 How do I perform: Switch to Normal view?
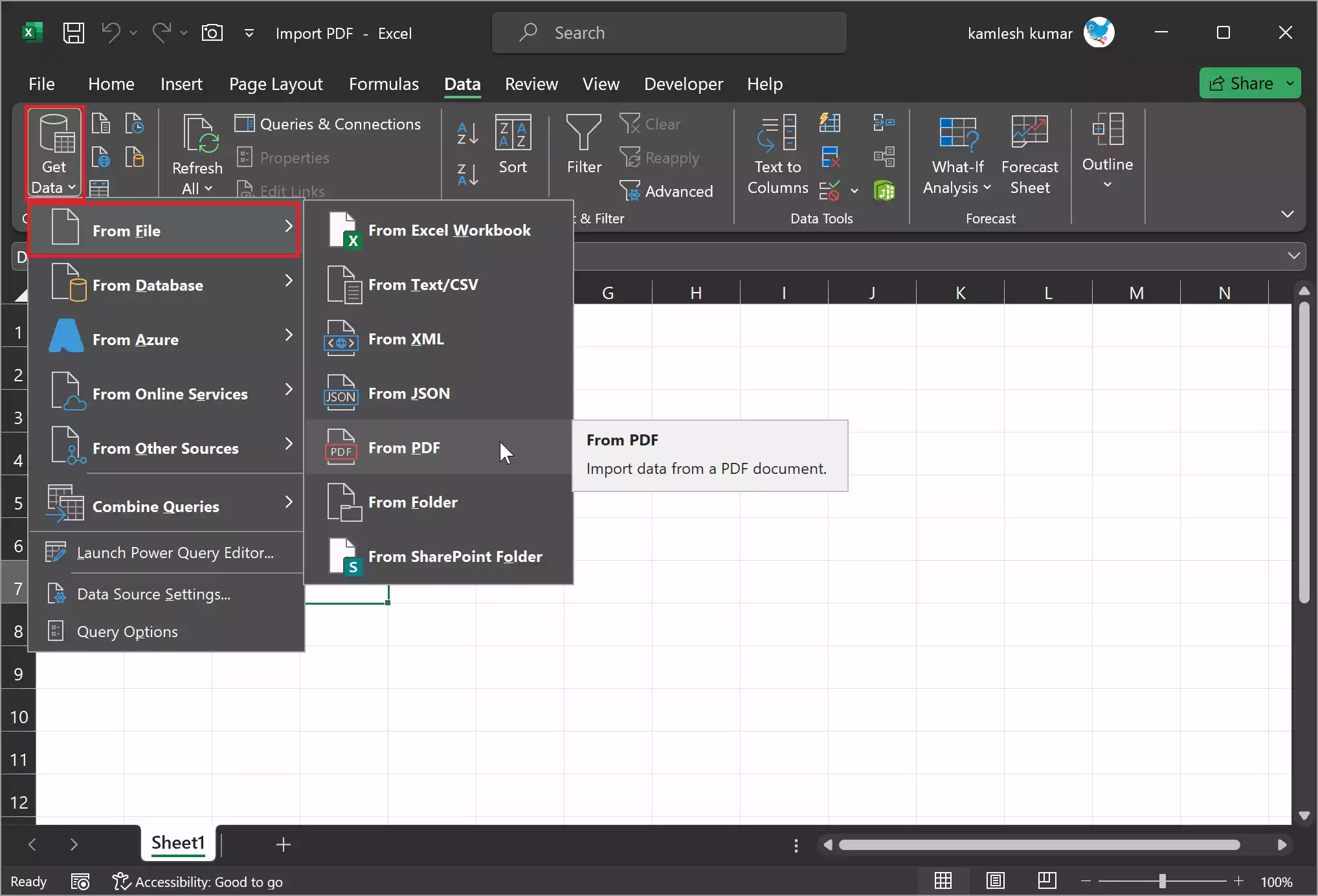[943, 880]
